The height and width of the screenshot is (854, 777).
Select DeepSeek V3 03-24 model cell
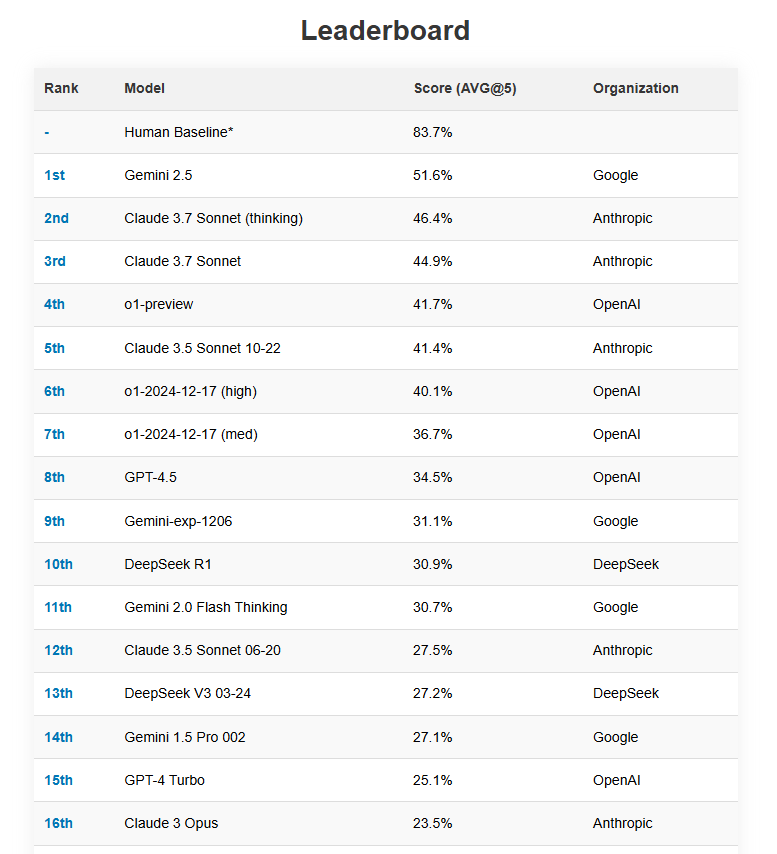(187, 694)
